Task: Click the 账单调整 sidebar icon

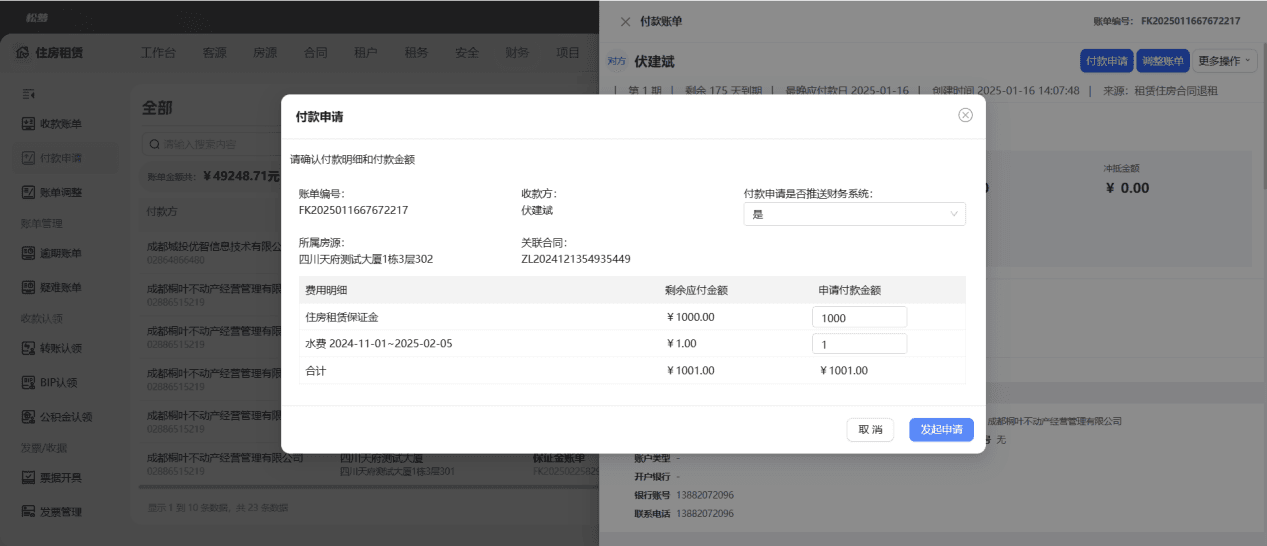Action: 29,192
